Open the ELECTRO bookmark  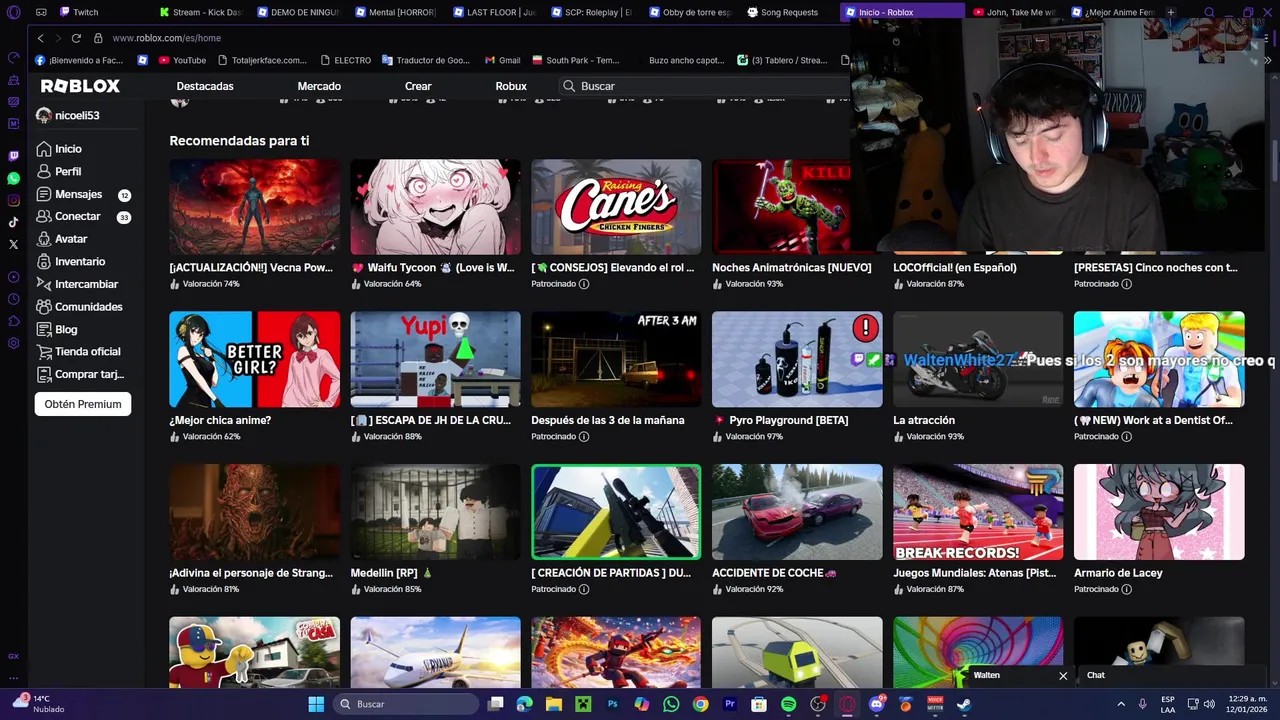coord(345,60)
